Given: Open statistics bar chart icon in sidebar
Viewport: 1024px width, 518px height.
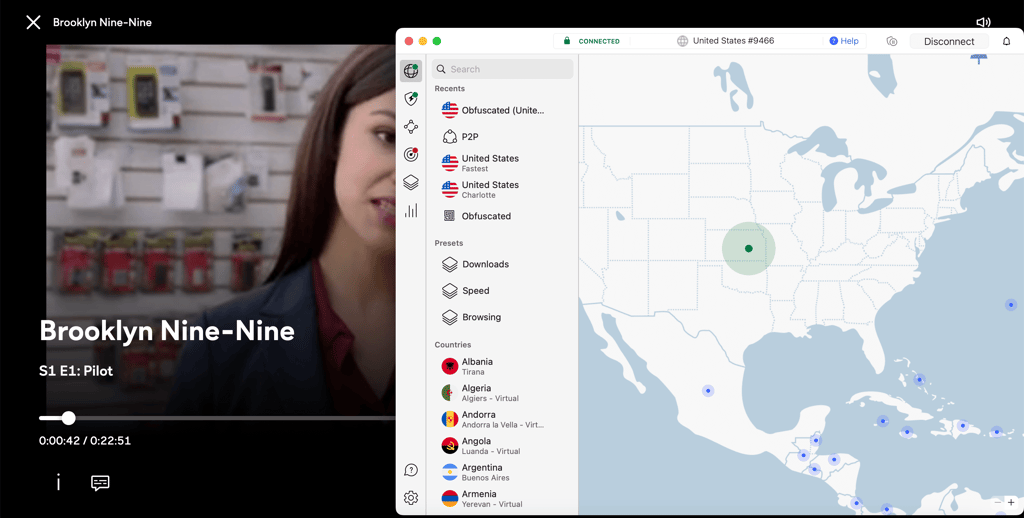Looking at the screenshot, I should [411, 210].
